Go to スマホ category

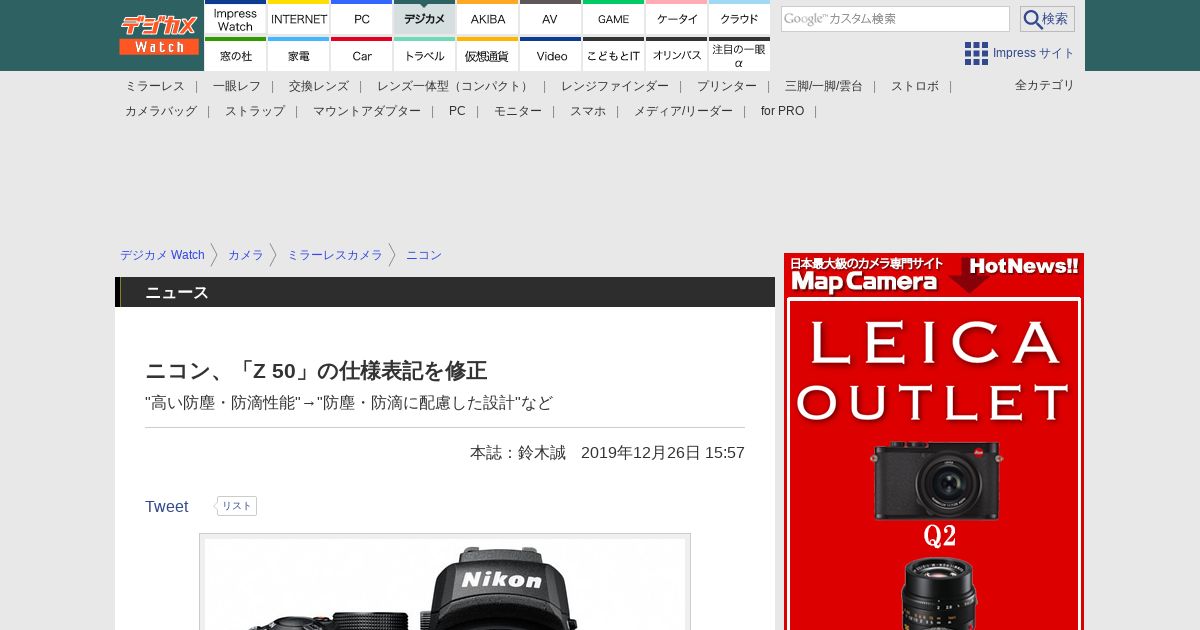click(x=588, y=111)
